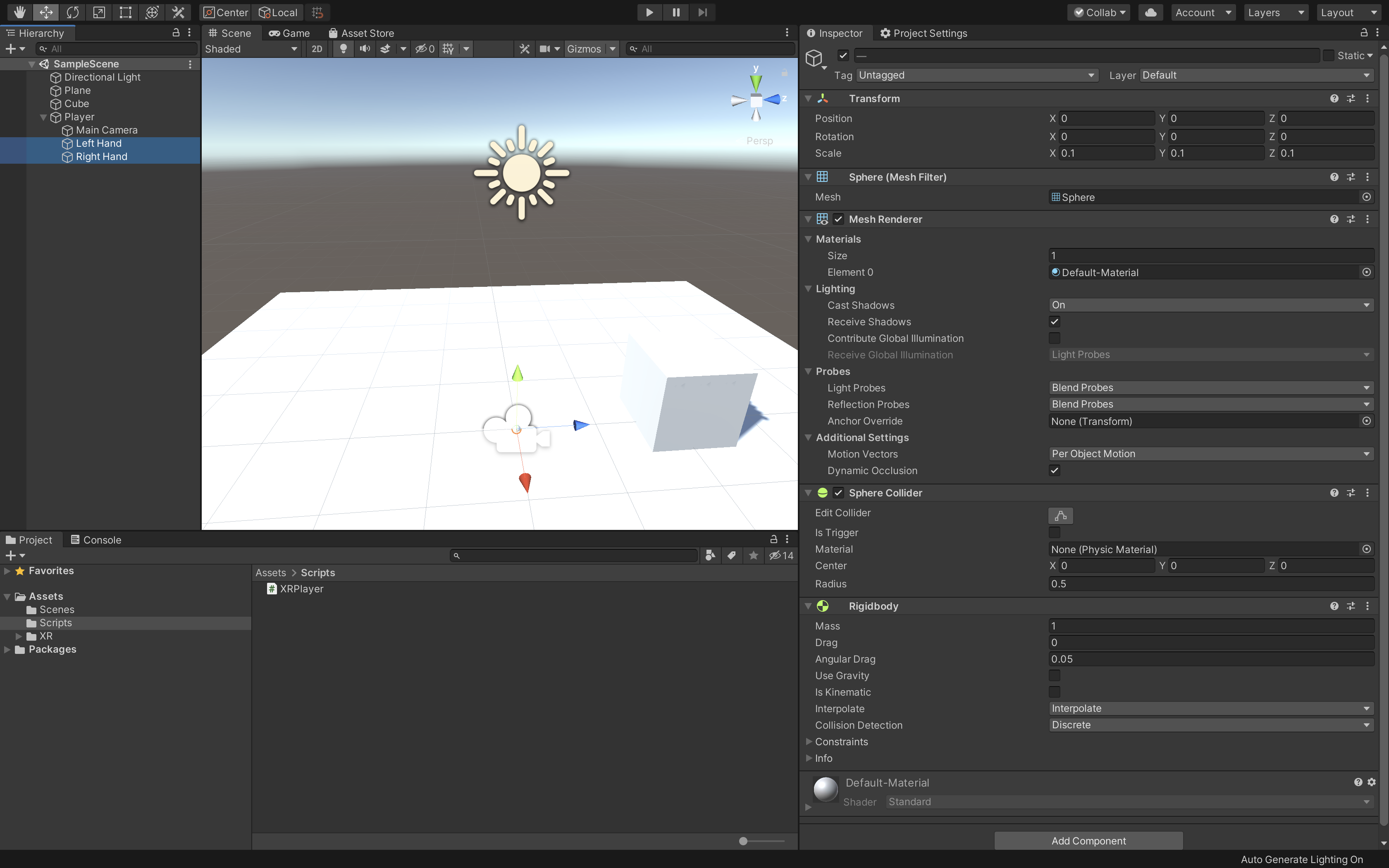Toggle Receive Shadows checkbox
The image size is (1389, 868).
1055,322
